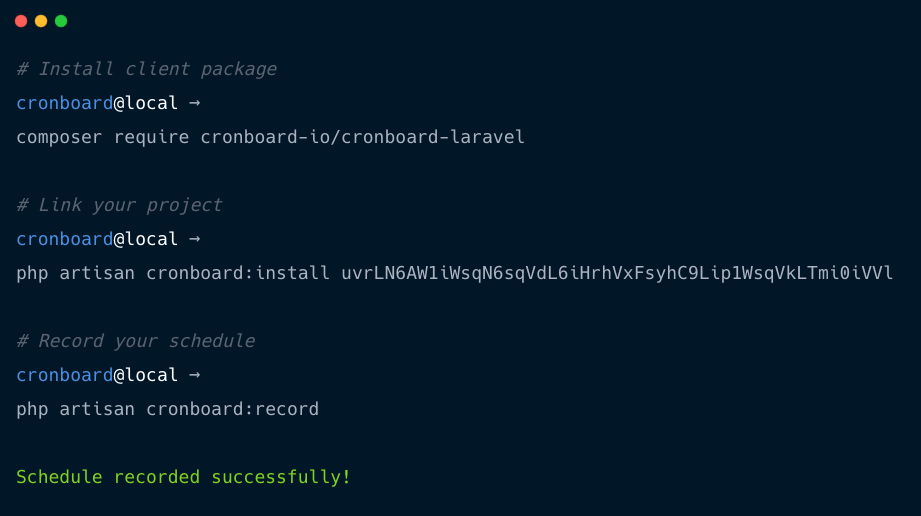The height and width of the screenshot is (516, 921).
Task: Click the red close window button
Action: pyautogui.click(x=21, y=21)
